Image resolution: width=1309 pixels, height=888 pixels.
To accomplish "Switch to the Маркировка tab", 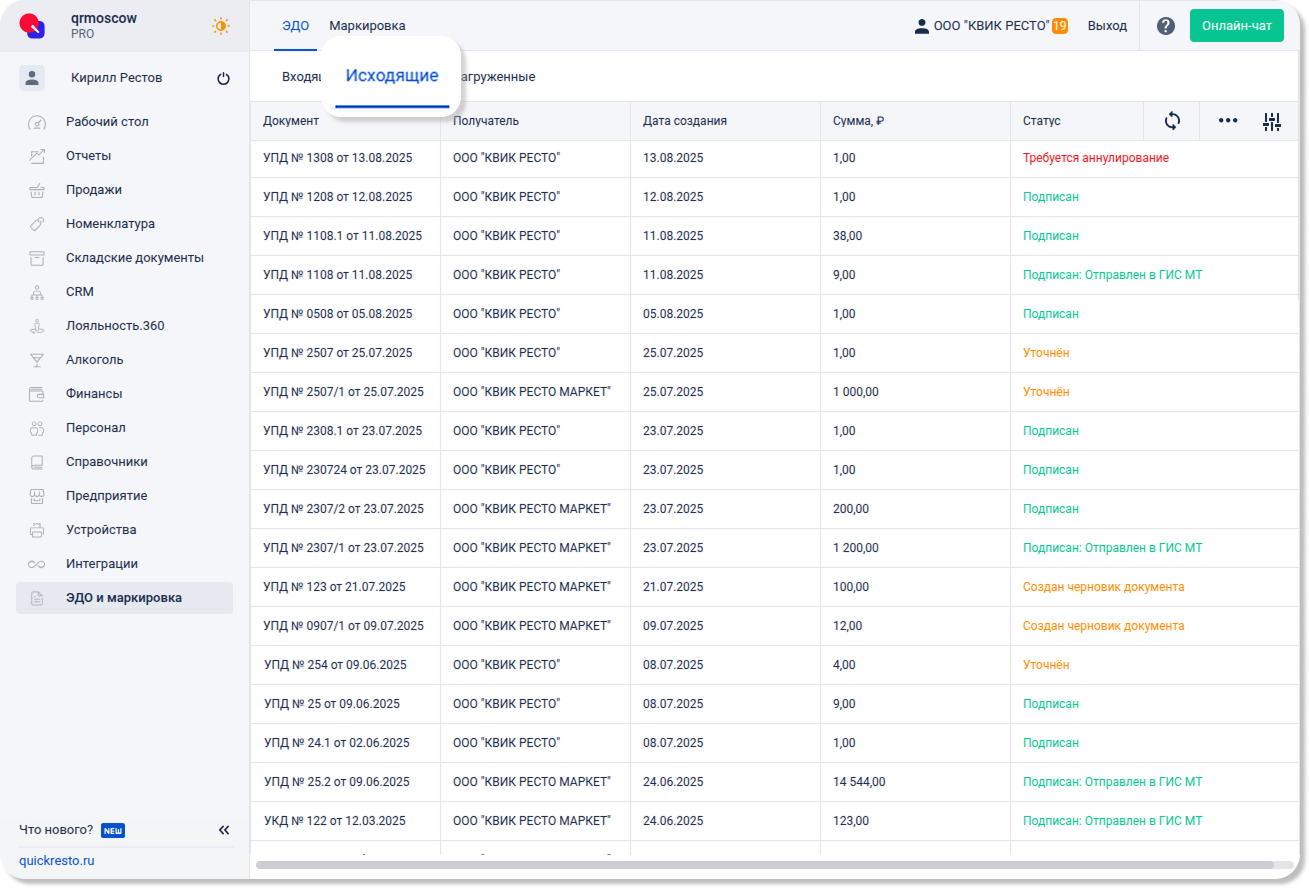I will click(x=367, y=26).
